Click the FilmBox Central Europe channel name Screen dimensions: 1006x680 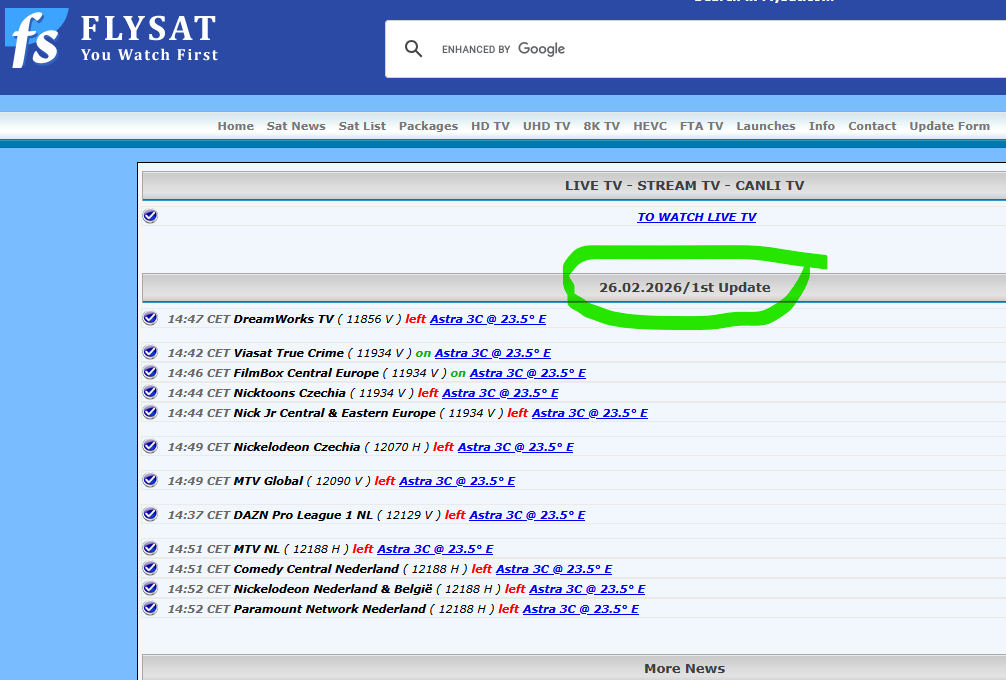[x=306, y=373]
